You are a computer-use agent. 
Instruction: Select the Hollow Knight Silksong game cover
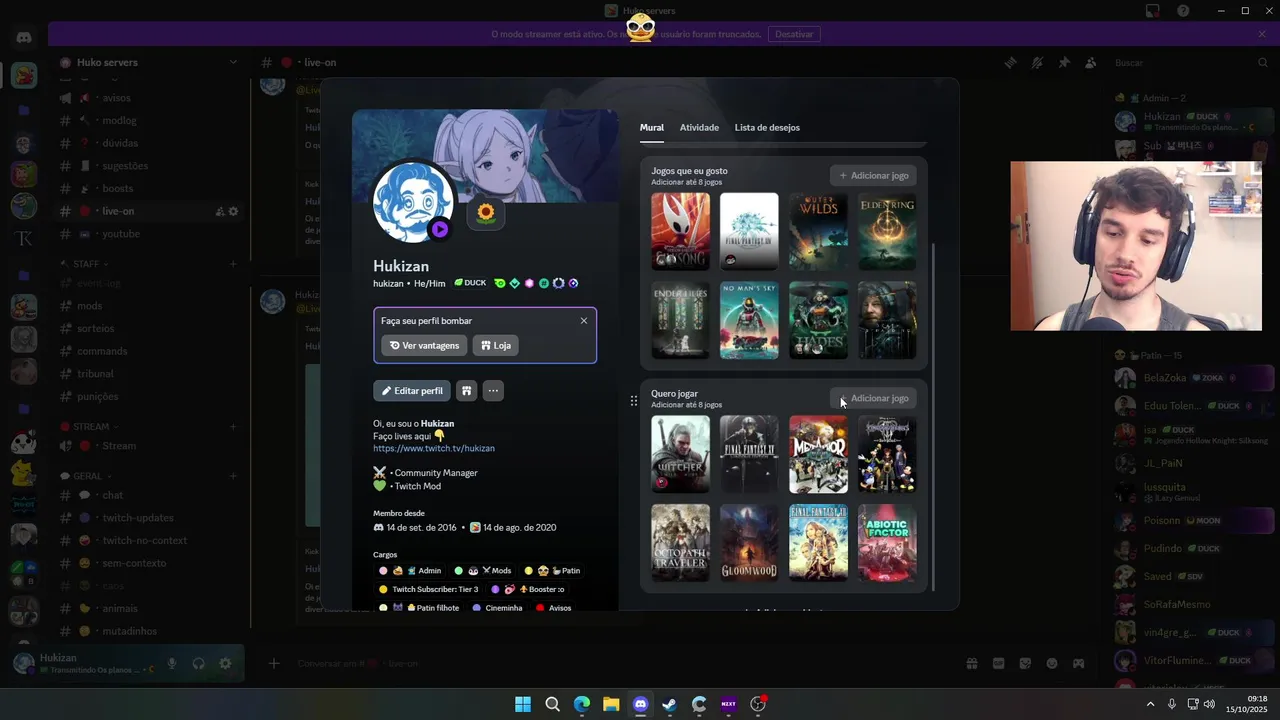point(680,231)
